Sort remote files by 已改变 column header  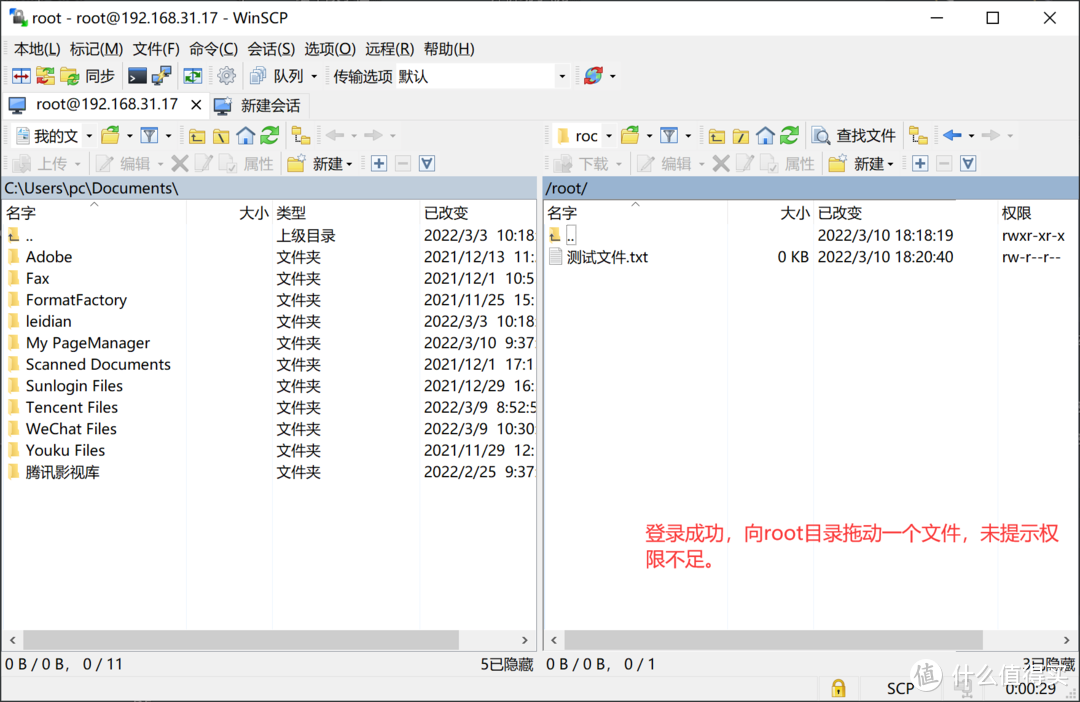pyautogui.click(x=906, y=213)
